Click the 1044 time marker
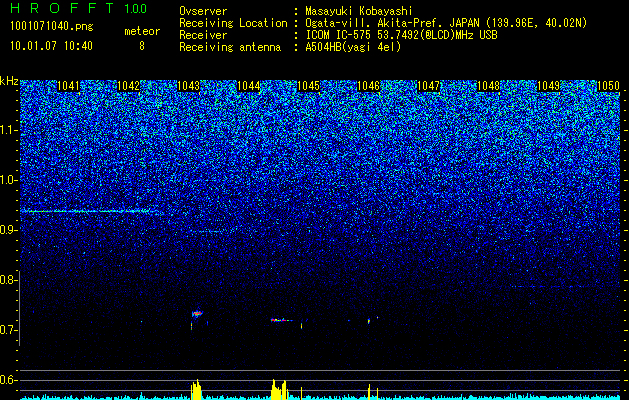Screen dimensions: 629x400 [x=248, y=86]
